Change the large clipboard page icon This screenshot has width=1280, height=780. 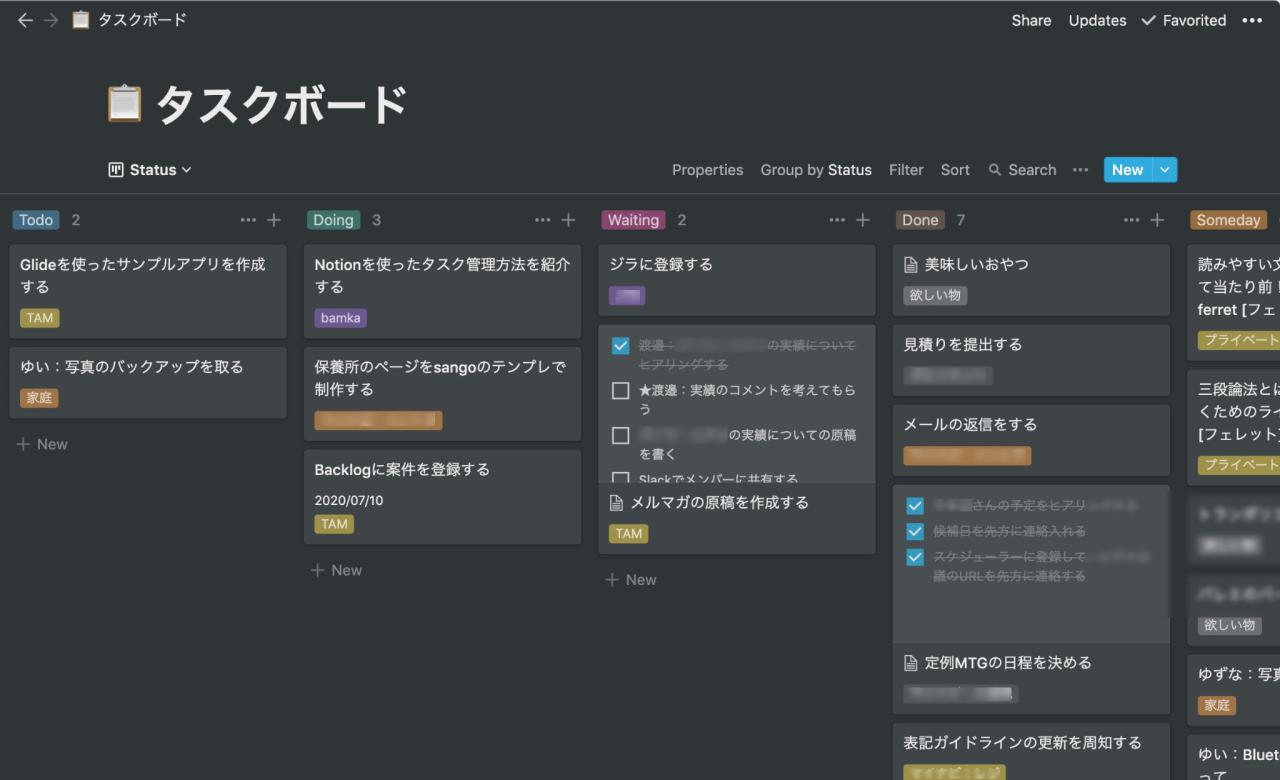click(124, 104)
